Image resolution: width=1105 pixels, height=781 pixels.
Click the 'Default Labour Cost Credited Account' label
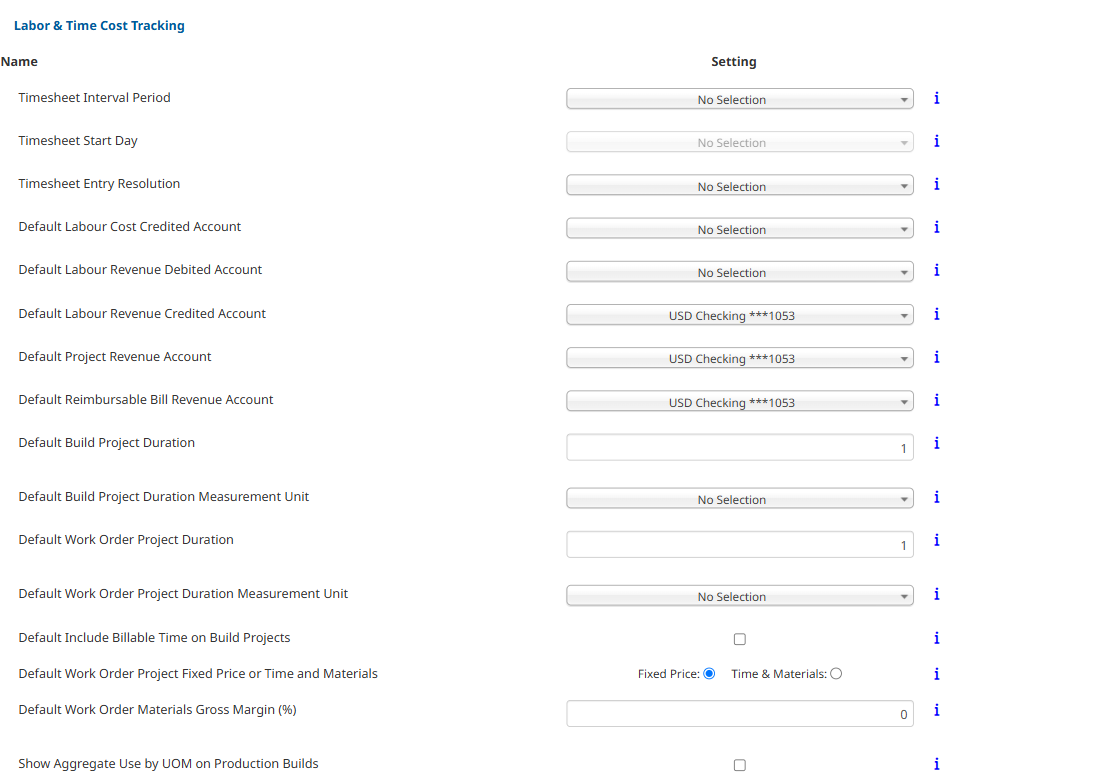pos(130,226)
